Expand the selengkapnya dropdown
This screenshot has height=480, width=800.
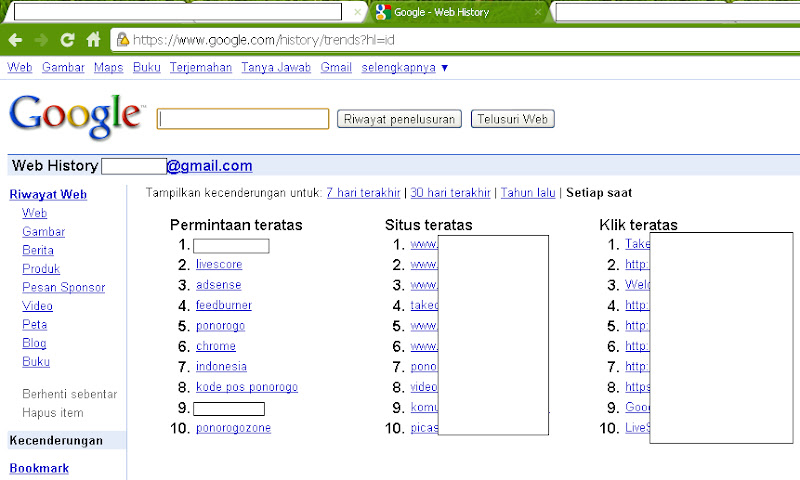(x=405, y=67)
